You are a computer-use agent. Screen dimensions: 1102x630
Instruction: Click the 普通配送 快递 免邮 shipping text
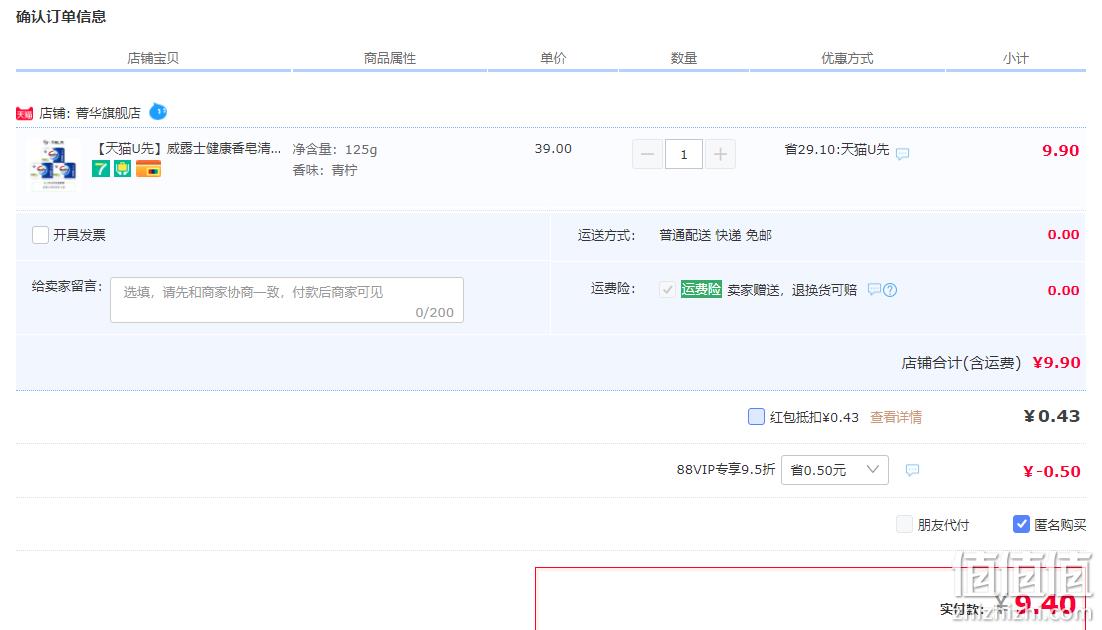(x=715, y=235)
